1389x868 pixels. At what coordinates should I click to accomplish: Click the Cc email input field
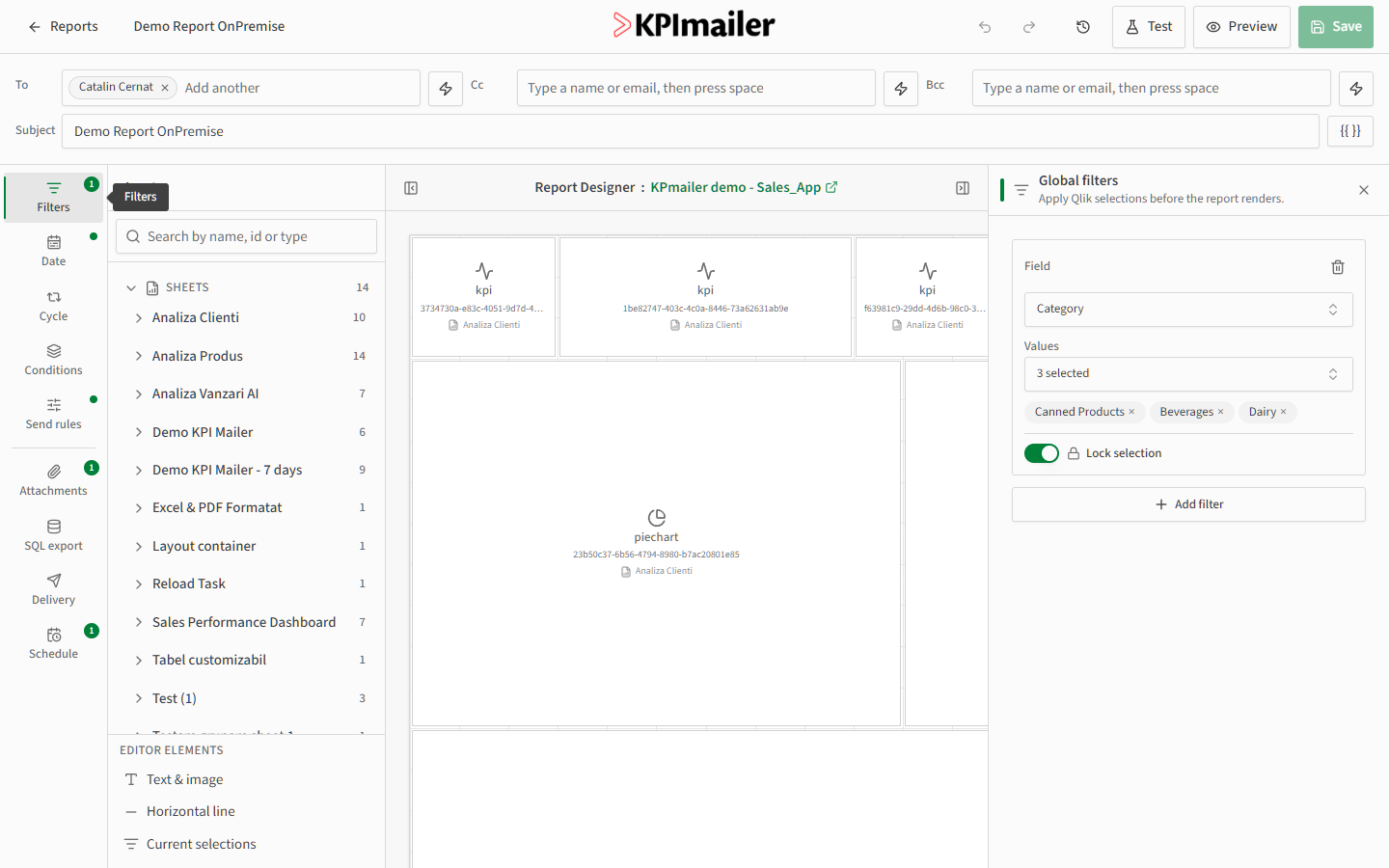(696, 88)
